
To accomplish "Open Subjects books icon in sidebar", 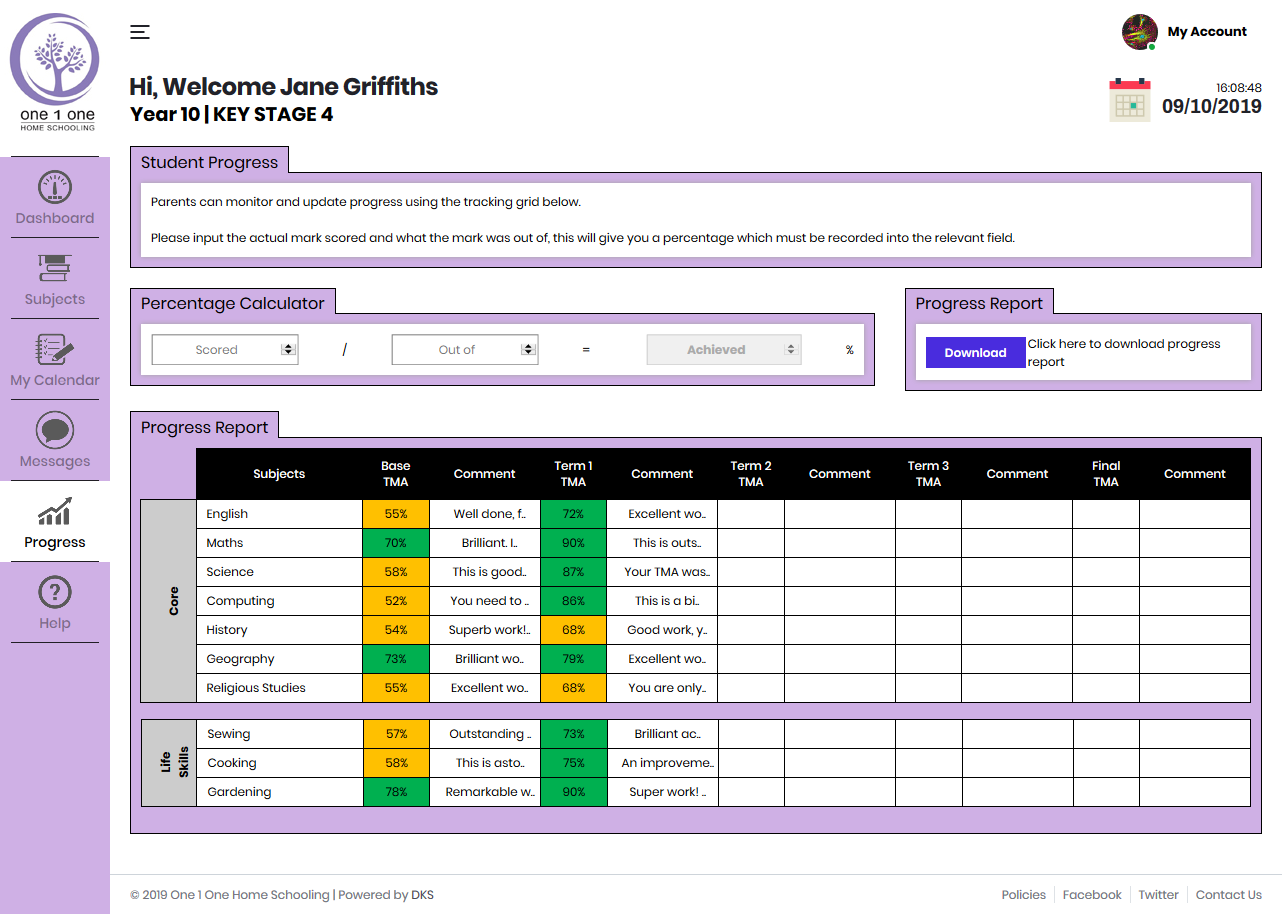I will 55,268.
